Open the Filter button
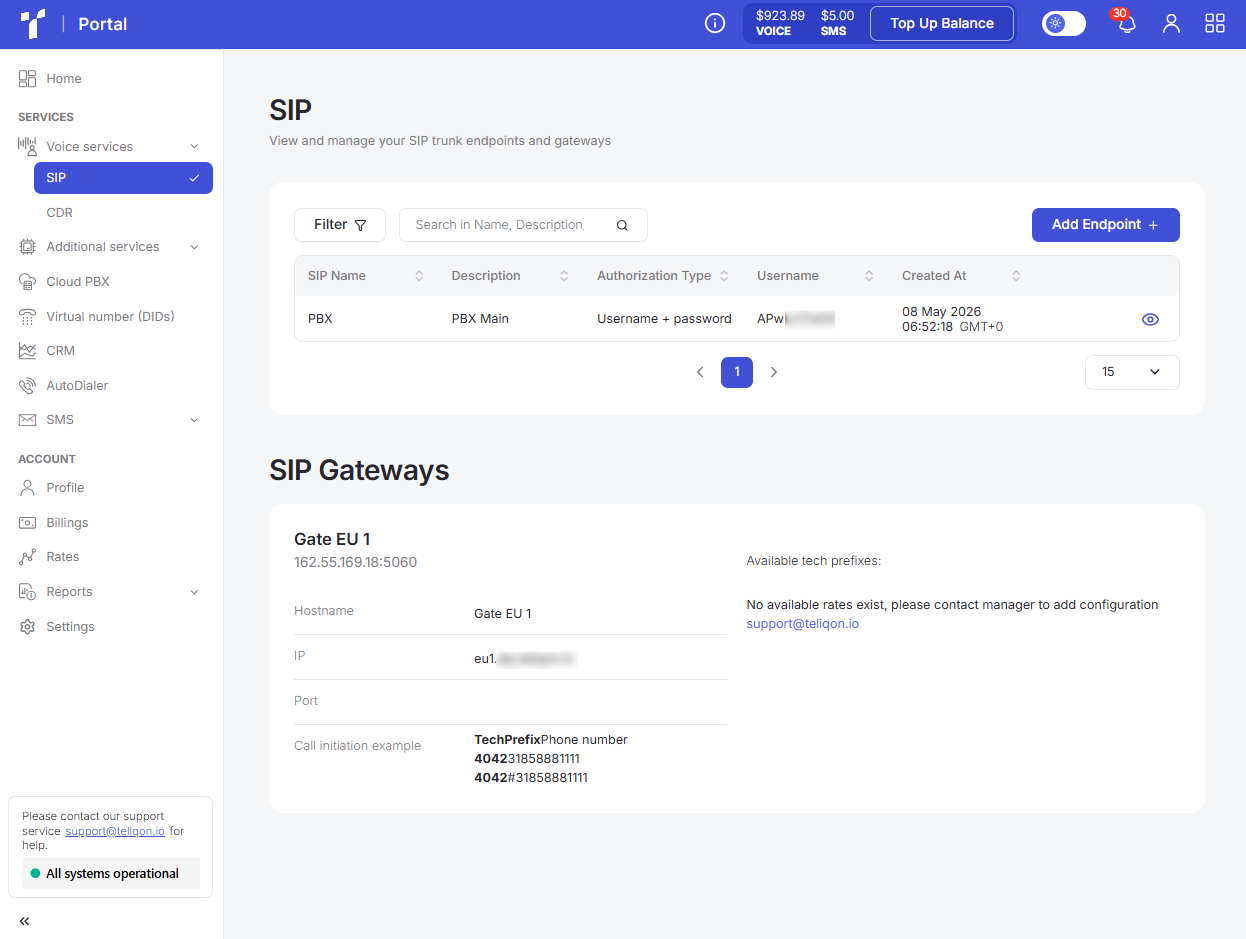This screenshot has height=939, width=1246. point(340,225)
